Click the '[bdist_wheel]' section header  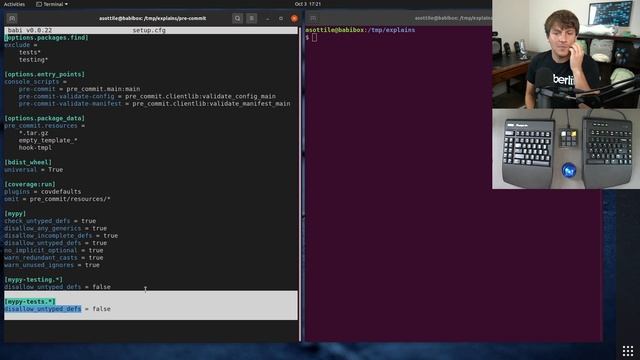point(28,162)
